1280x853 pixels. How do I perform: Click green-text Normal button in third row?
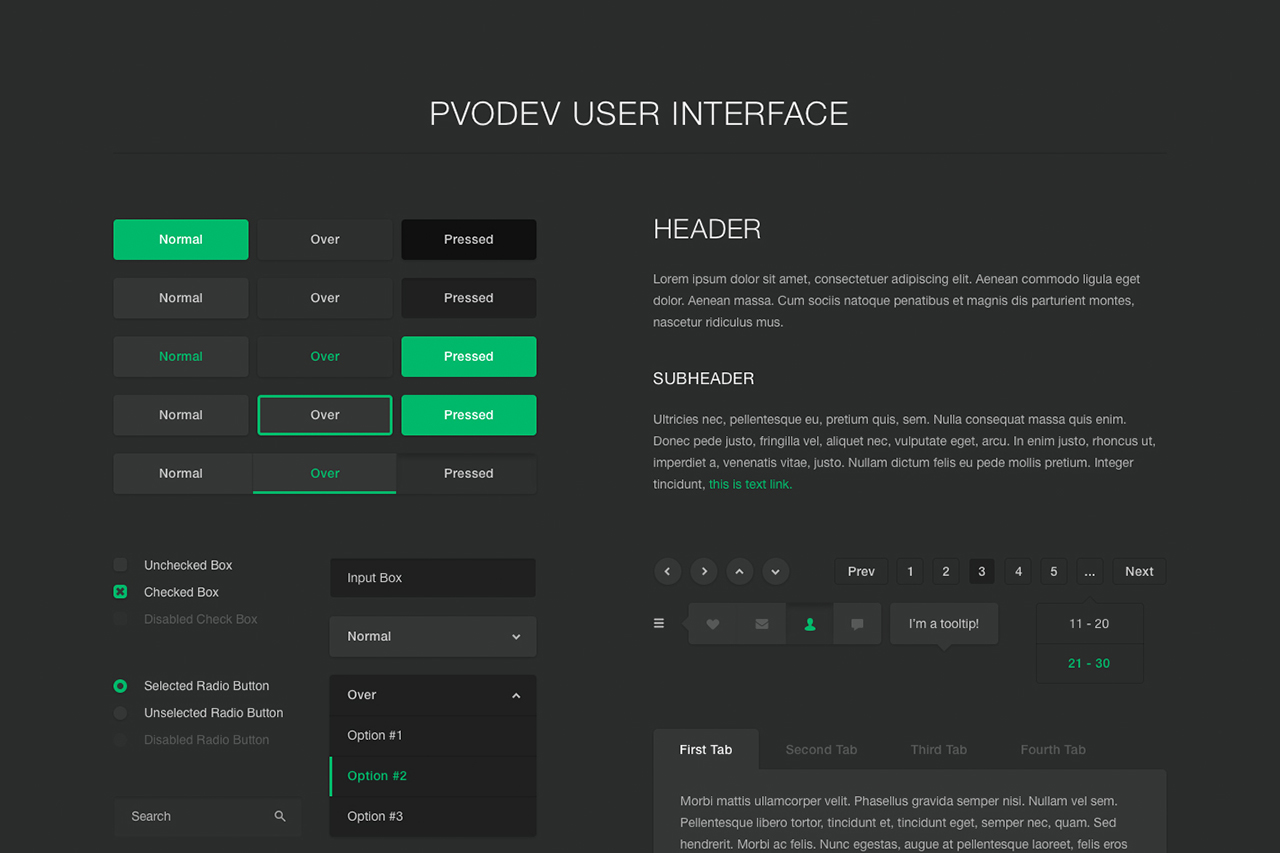pyautogui.click(x=181, y=356)
